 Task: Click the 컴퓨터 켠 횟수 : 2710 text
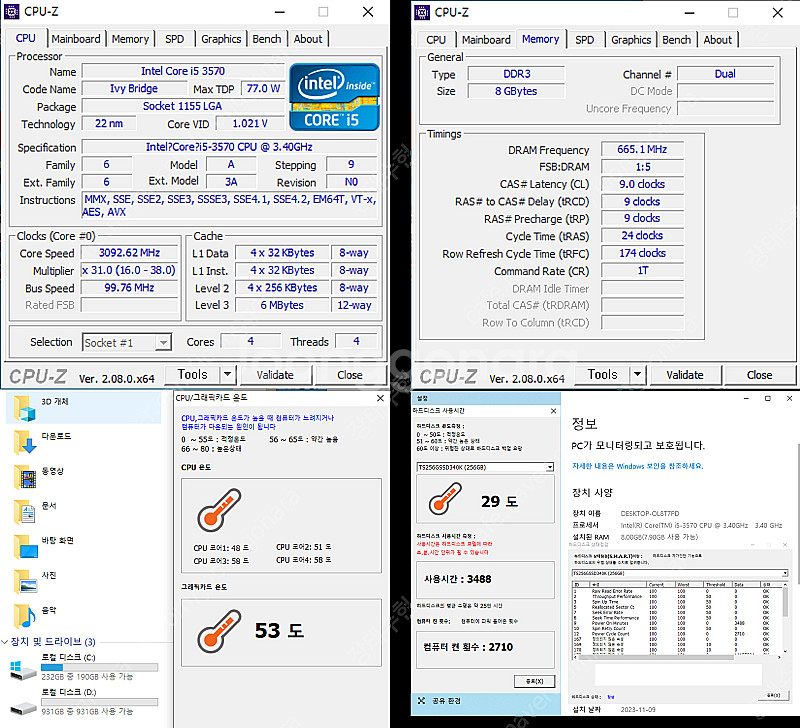pyautogui.click(x=468, y=647)
